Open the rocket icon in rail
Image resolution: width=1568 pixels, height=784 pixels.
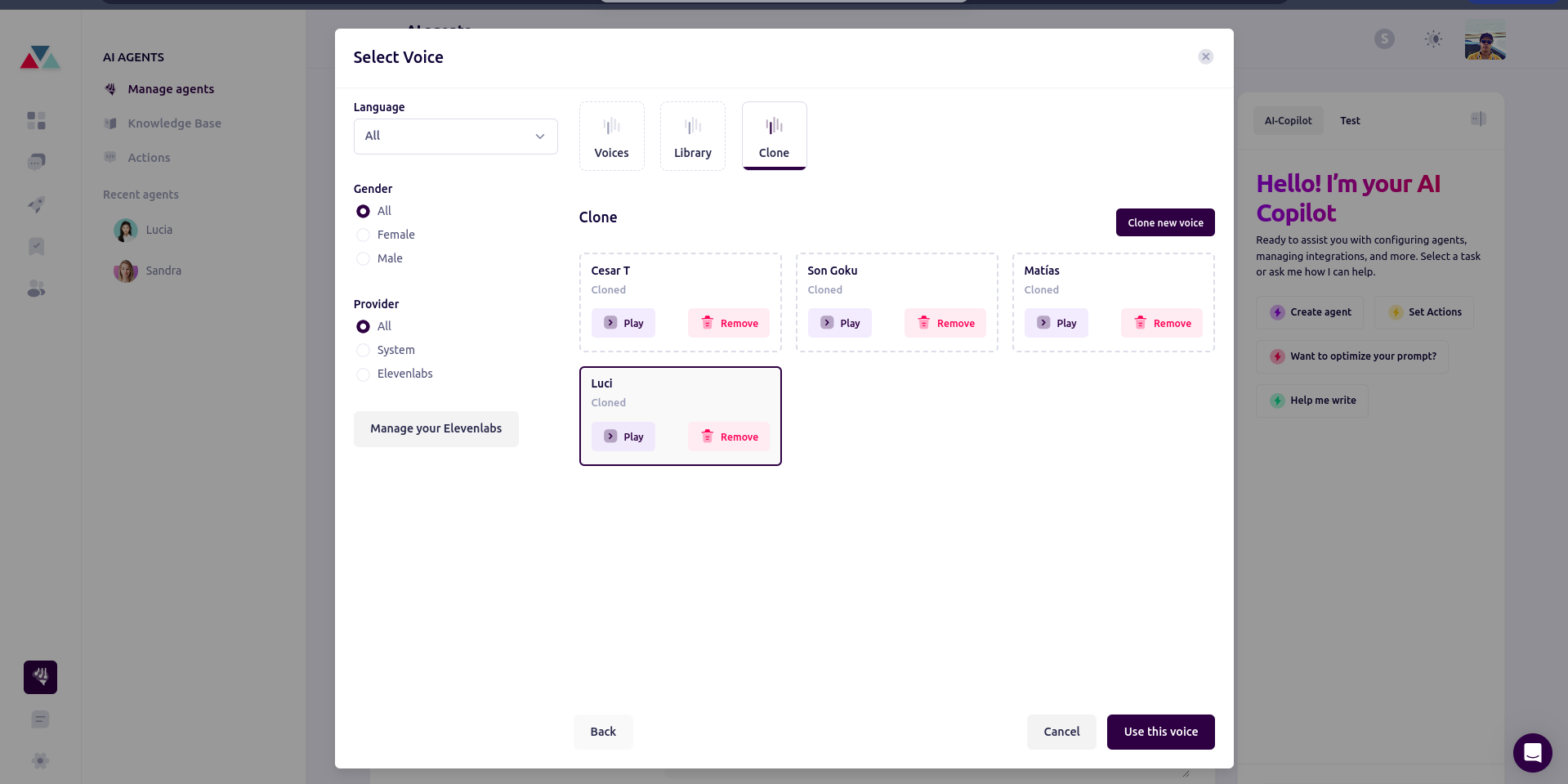(36, 204)
